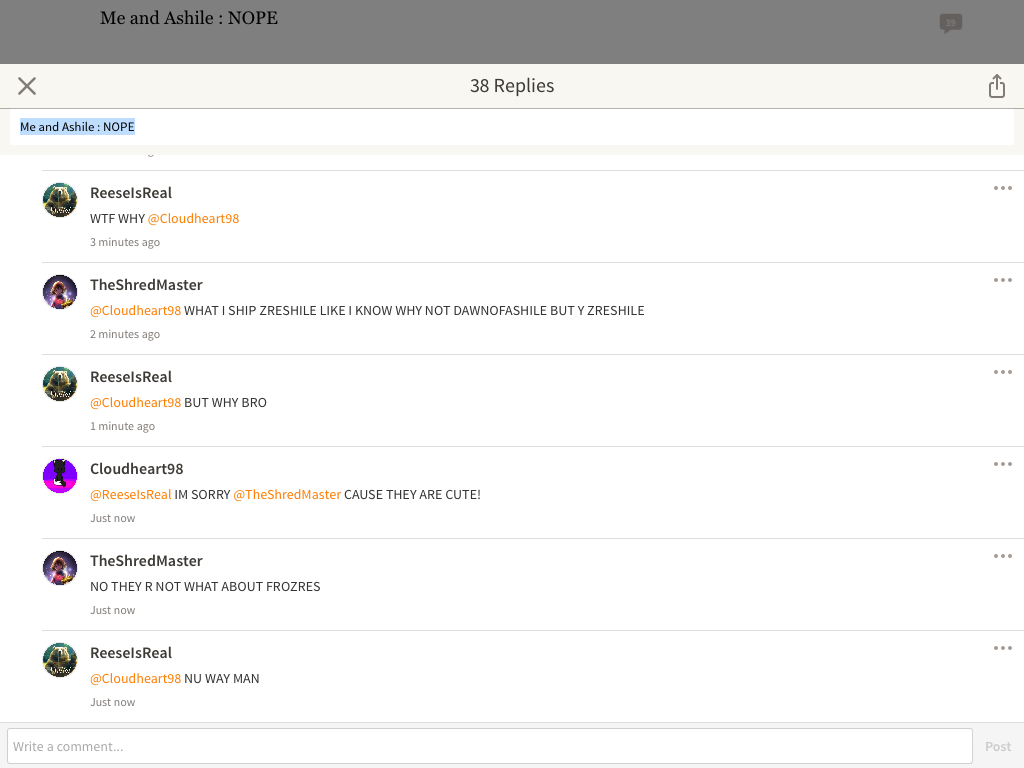Open the 39 comments bubble icon
The height and width of the screenshot is (768, 1024).
[x=951, y=24]
